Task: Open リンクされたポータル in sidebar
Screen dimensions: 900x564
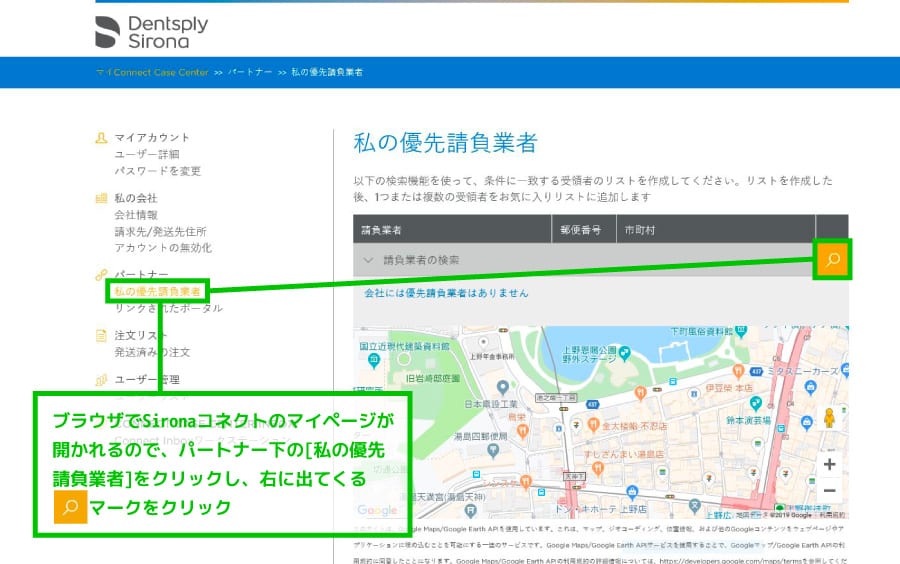Action: 168,308
